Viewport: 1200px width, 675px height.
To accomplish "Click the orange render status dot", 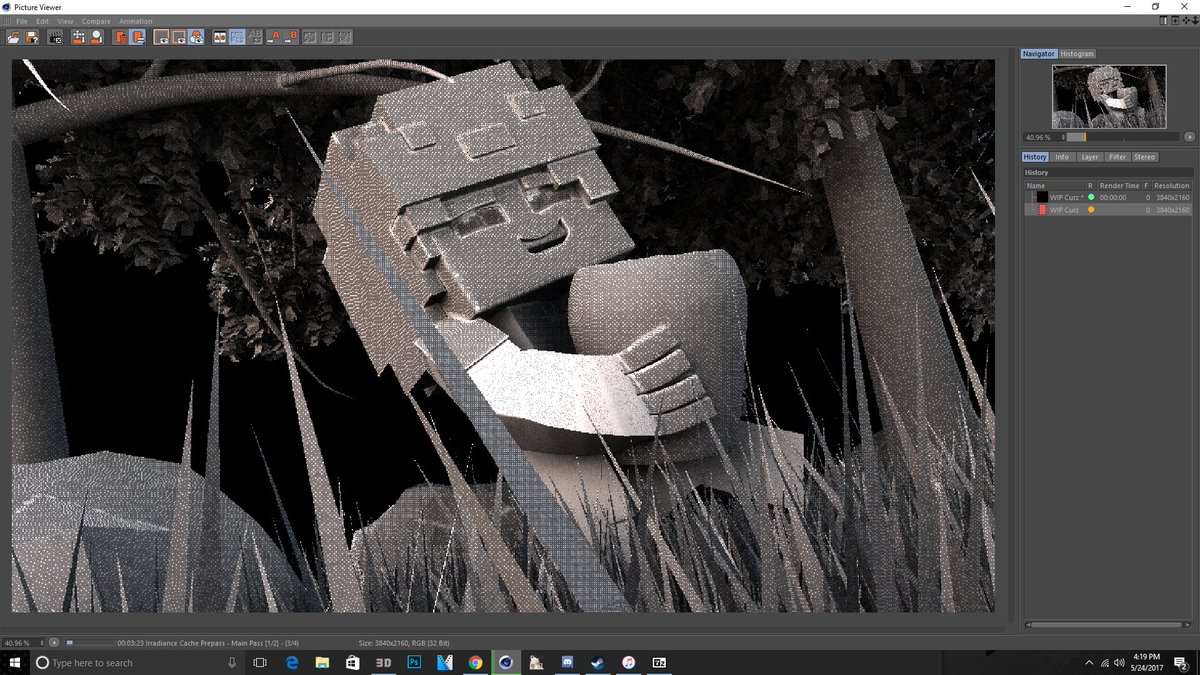I will pos(1091,210).
